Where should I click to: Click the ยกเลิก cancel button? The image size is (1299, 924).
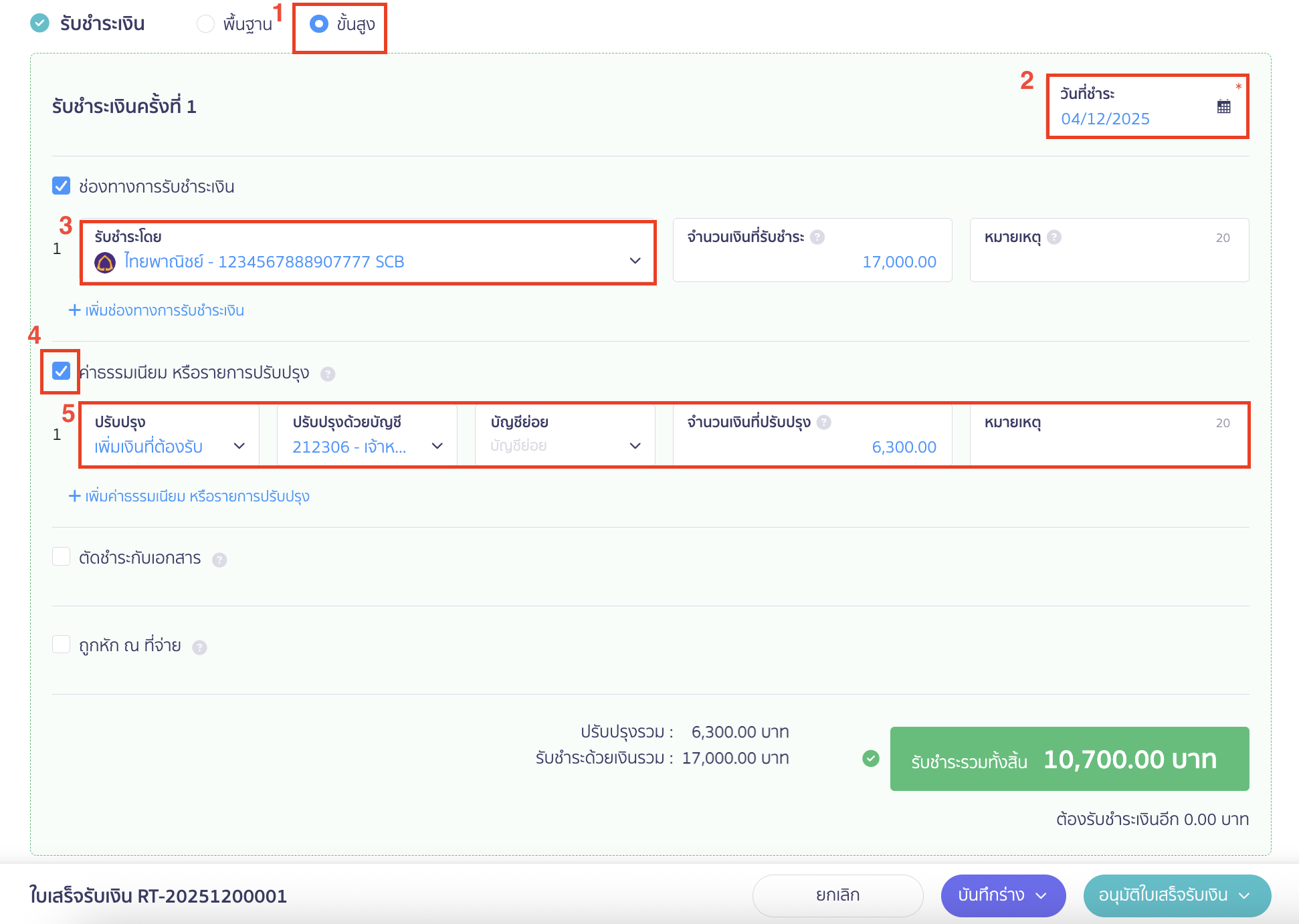click(x=837, y=894)
